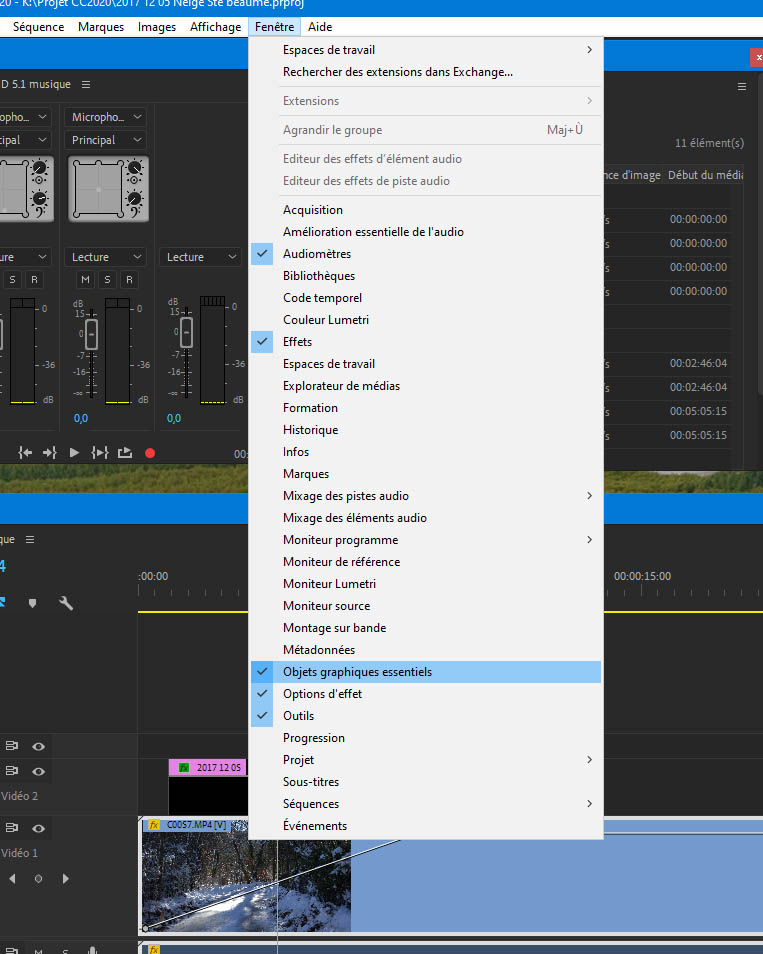Open the Aide menu in the menu bar

click(x=320, y=27)
